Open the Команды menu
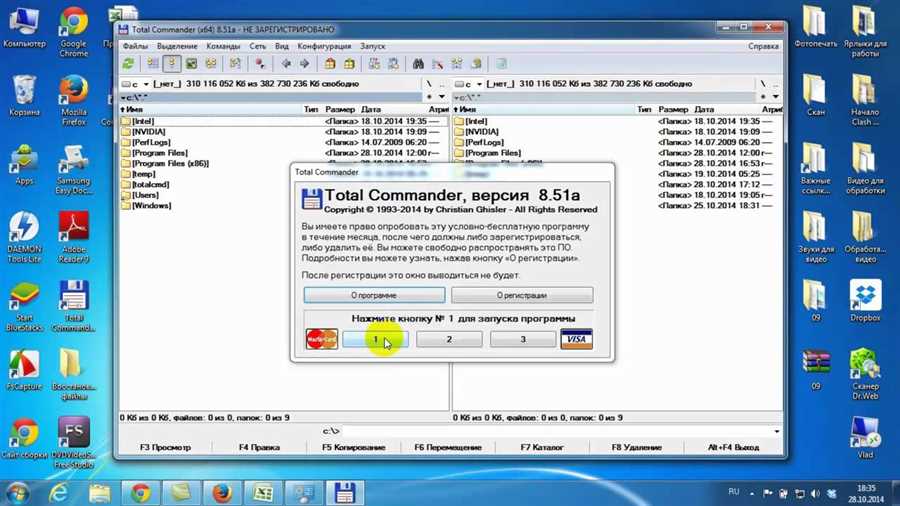This screenshot has width=900, height=506. tap(223, 46)
